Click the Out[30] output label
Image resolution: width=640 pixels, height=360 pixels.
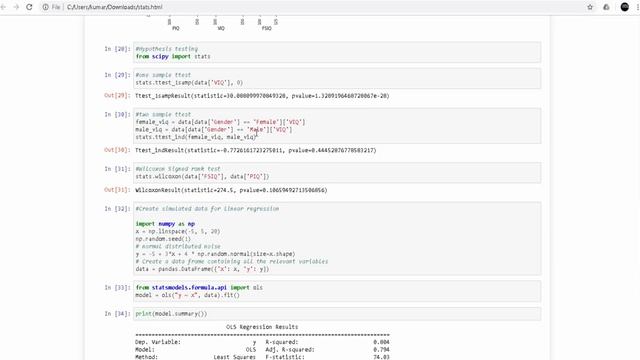117,150
